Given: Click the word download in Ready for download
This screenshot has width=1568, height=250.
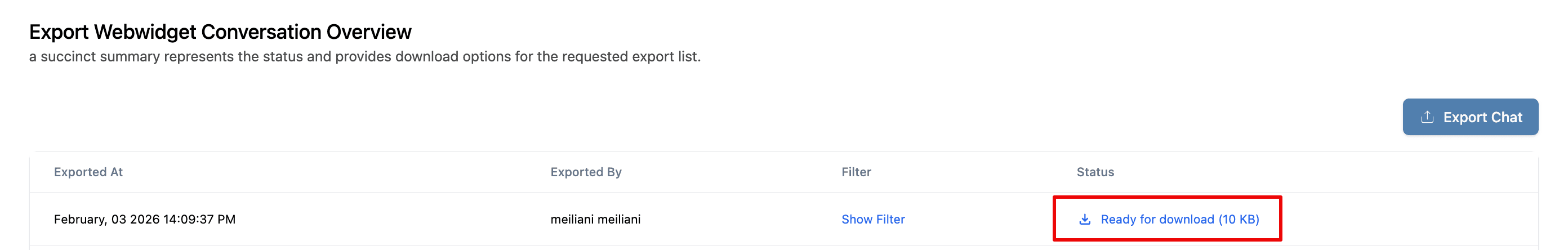Looking at the screenshot, I should pos(1187,219).
